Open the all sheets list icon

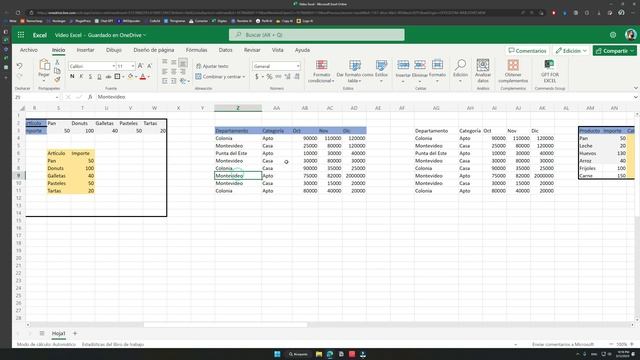42,333
